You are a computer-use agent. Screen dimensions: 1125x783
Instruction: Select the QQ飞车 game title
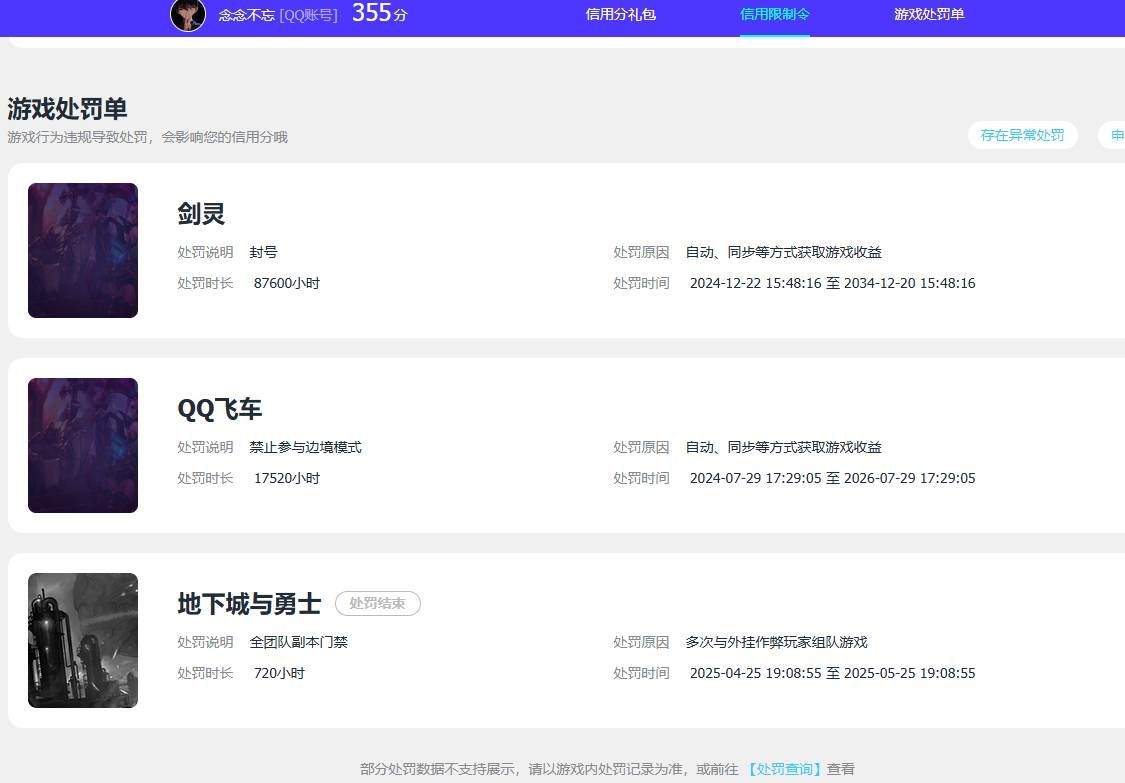tap(220, 408)
